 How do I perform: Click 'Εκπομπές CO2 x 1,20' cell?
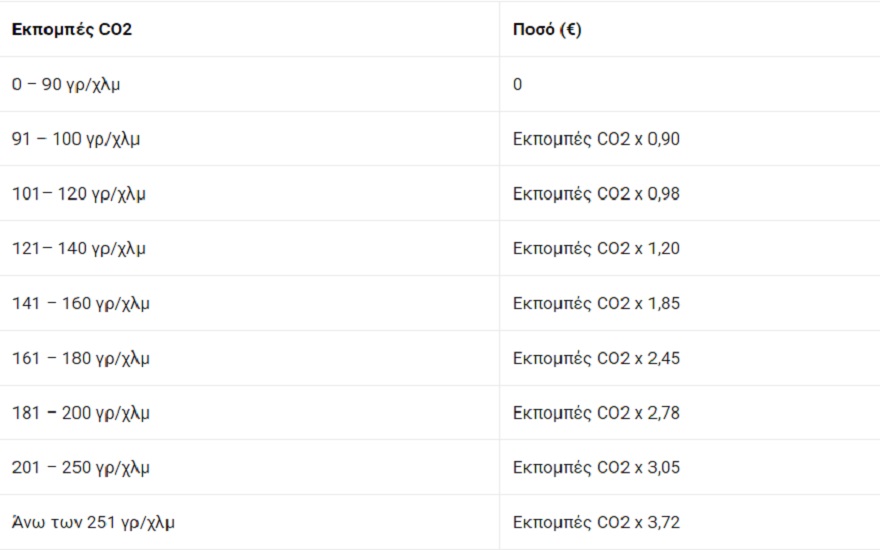pos(596,249)
